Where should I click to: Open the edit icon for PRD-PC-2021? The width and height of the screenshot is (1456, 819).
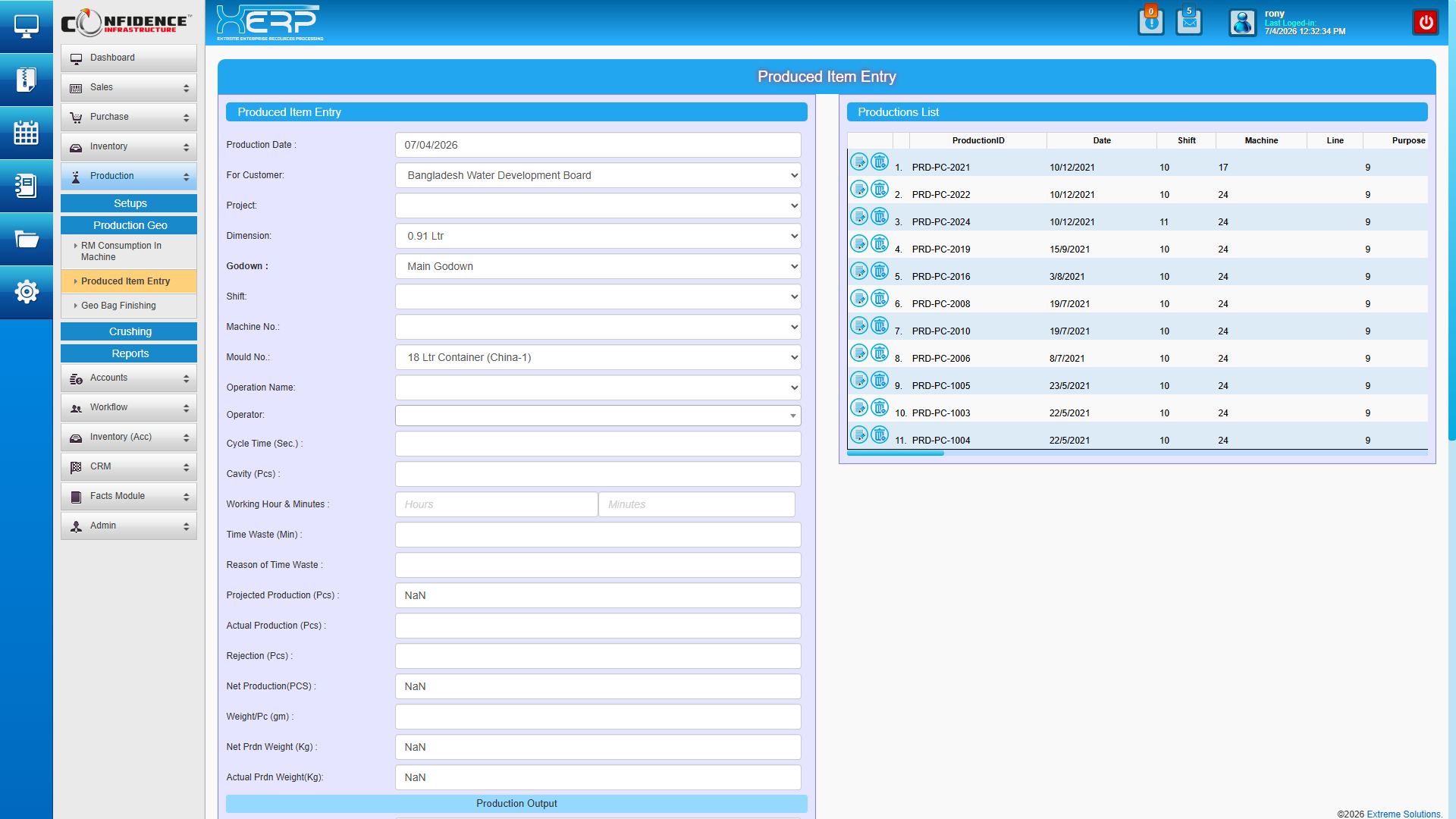[x=859, y=162]
